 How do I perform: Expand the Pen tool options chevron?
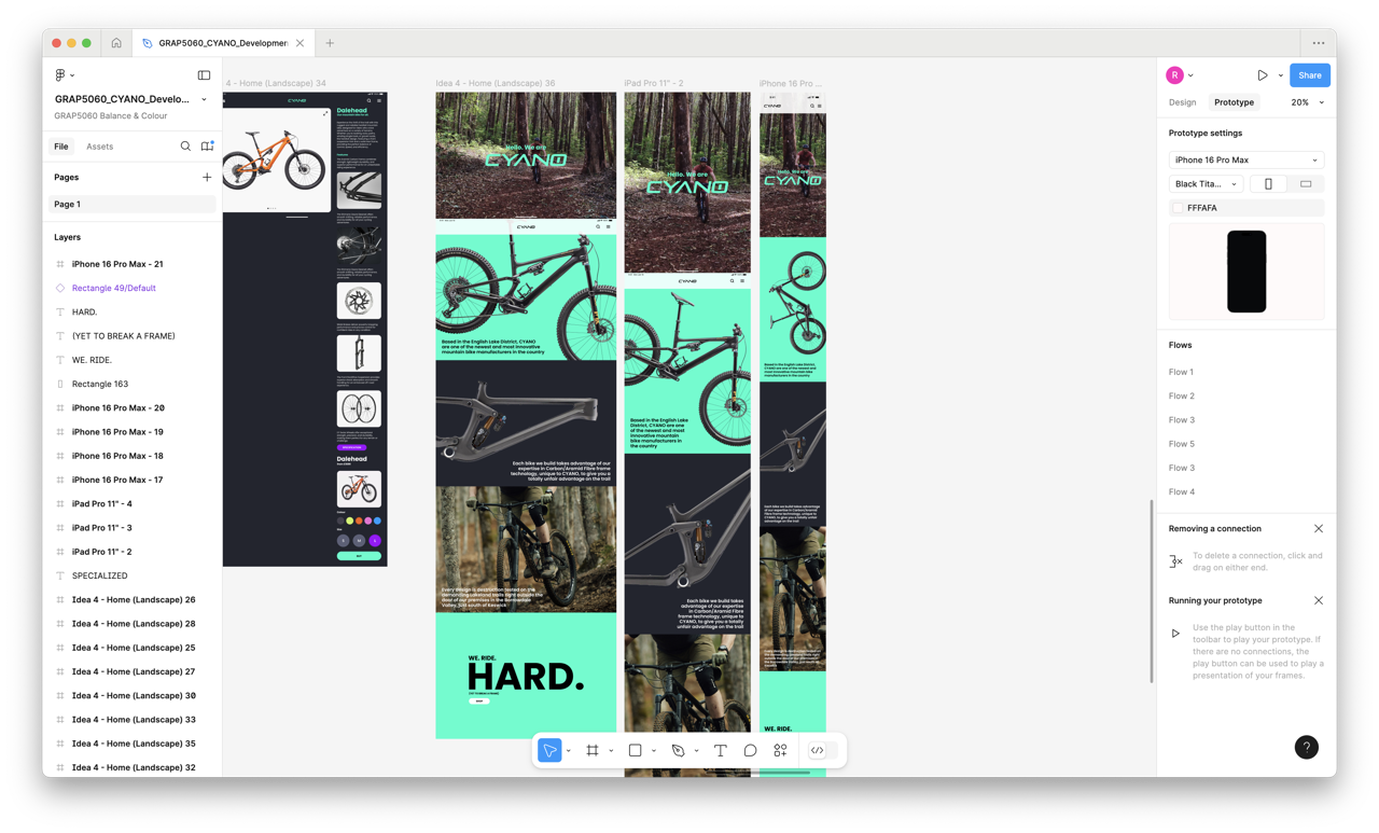[x=697, y=750]
